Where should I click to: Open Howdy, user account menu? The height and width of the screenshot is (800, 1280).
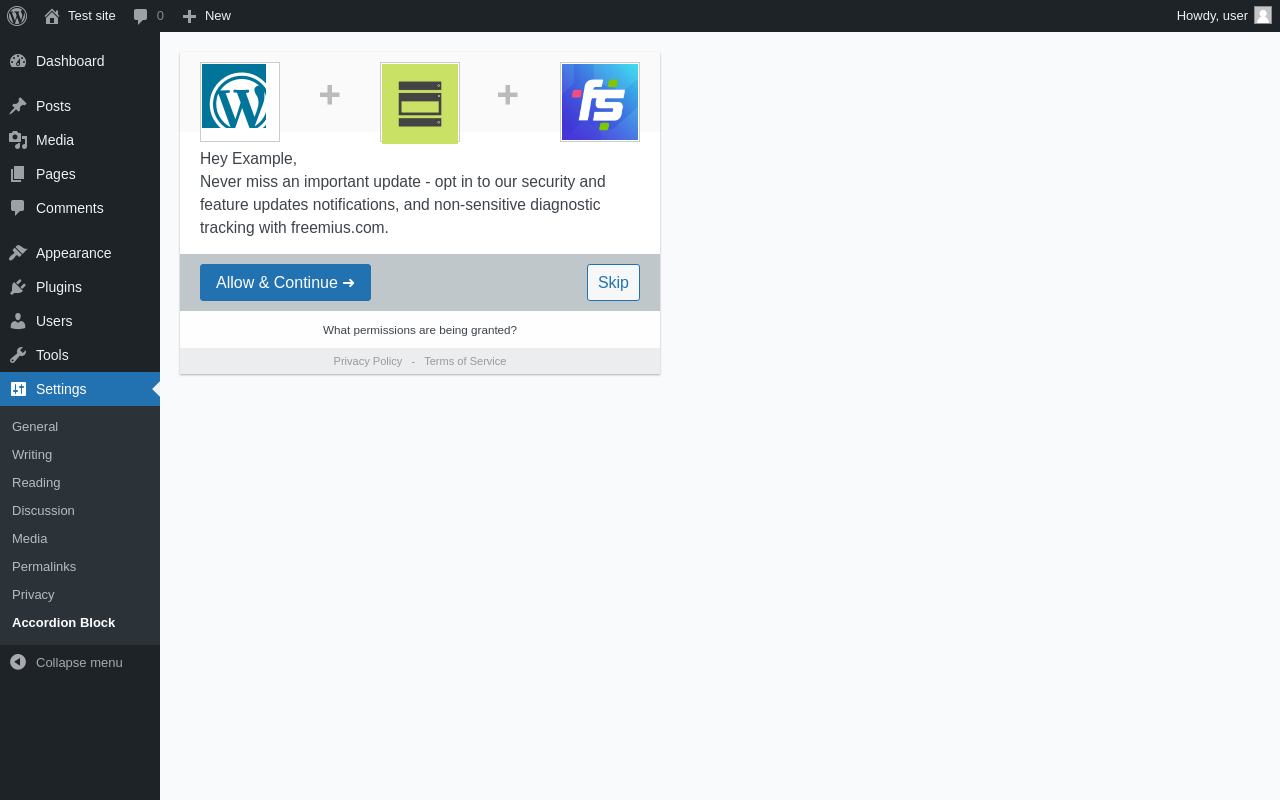point(1224,16)
